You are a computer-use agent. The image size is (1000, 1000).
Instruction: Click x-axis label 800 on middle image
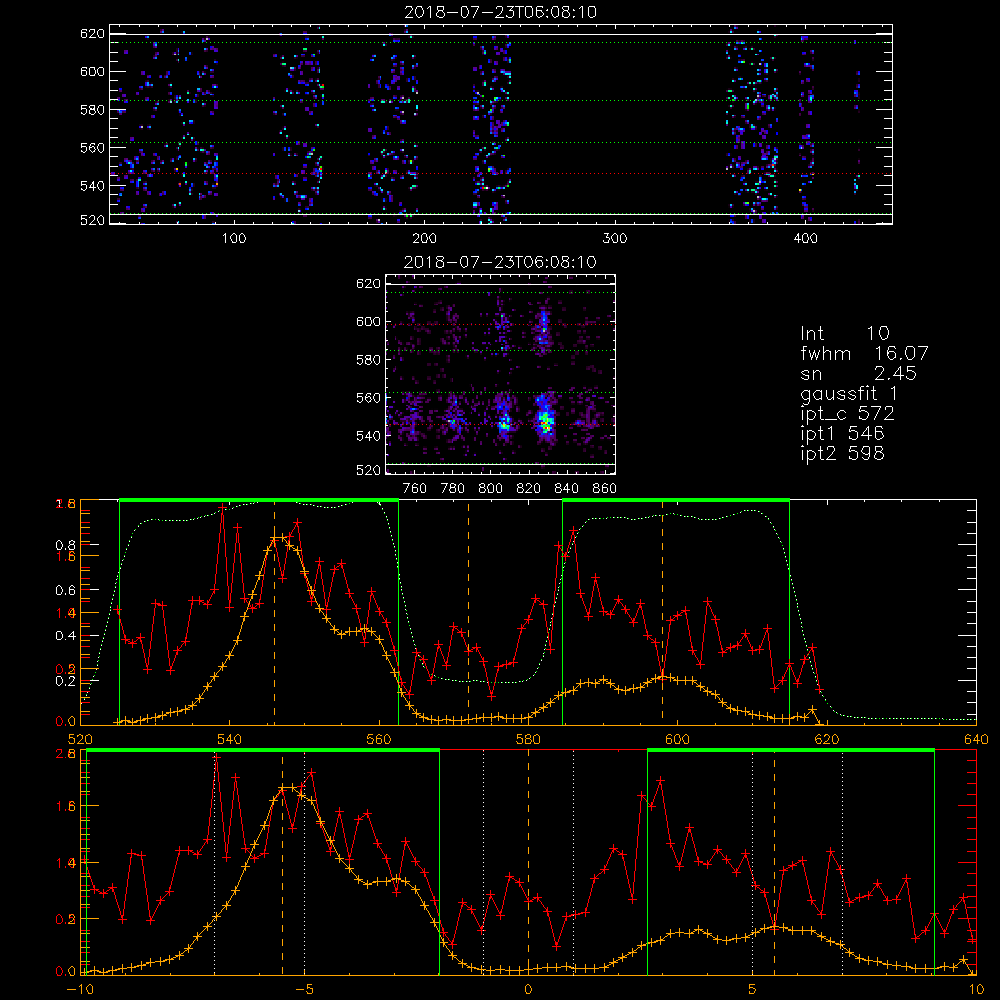click(490, 489)
